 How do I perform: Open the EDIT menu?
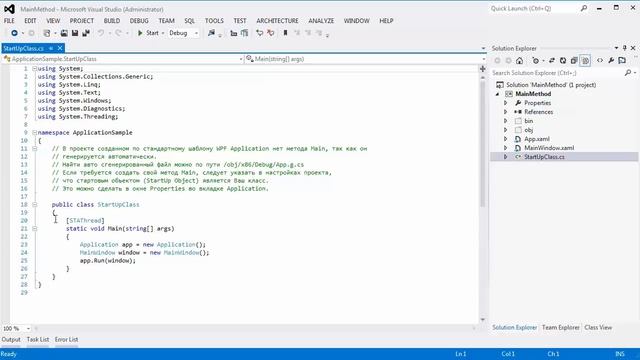(x=30, y=21)
